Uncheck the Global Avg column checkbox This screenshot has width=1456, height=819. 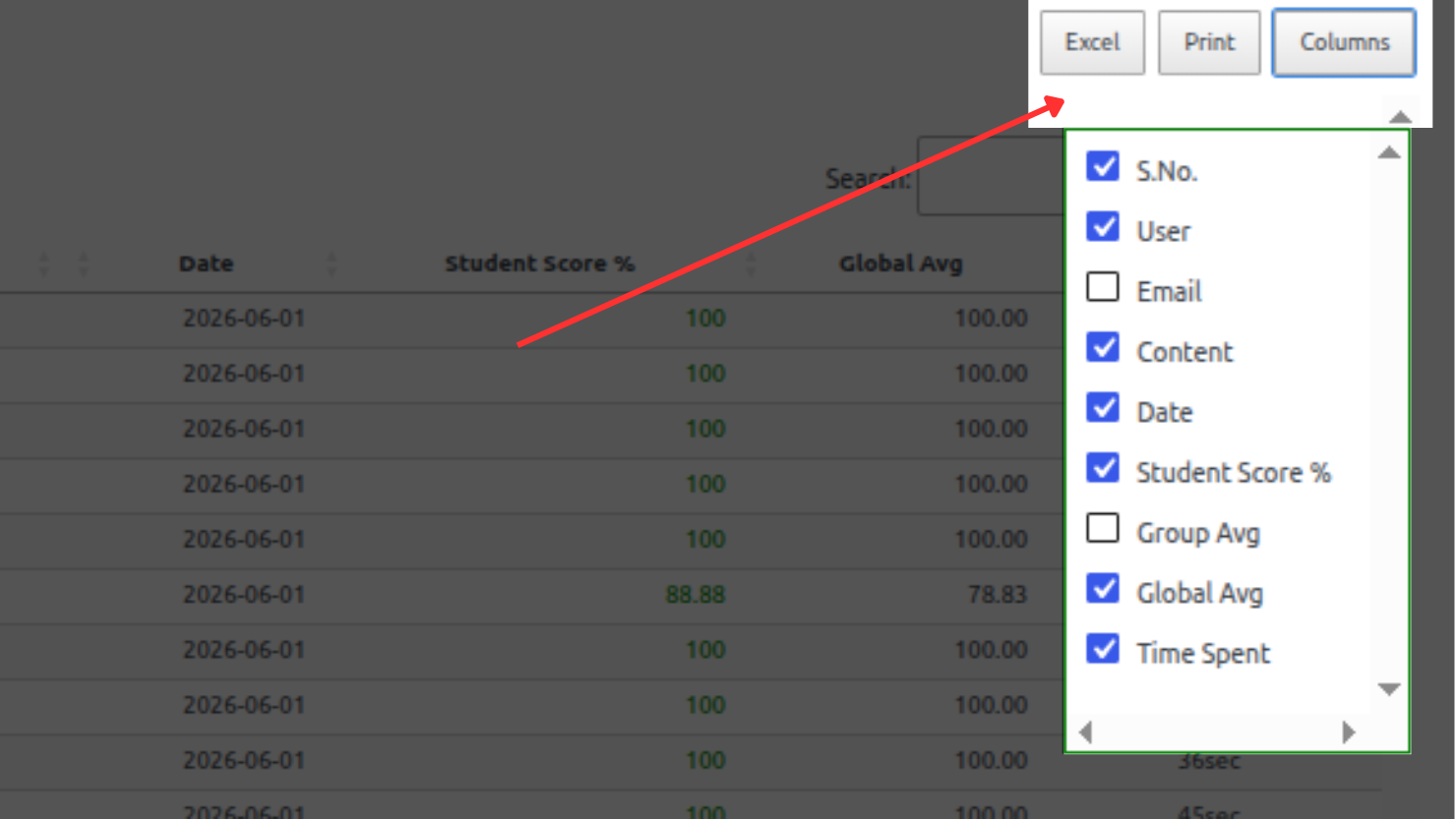pos(1103,589)
